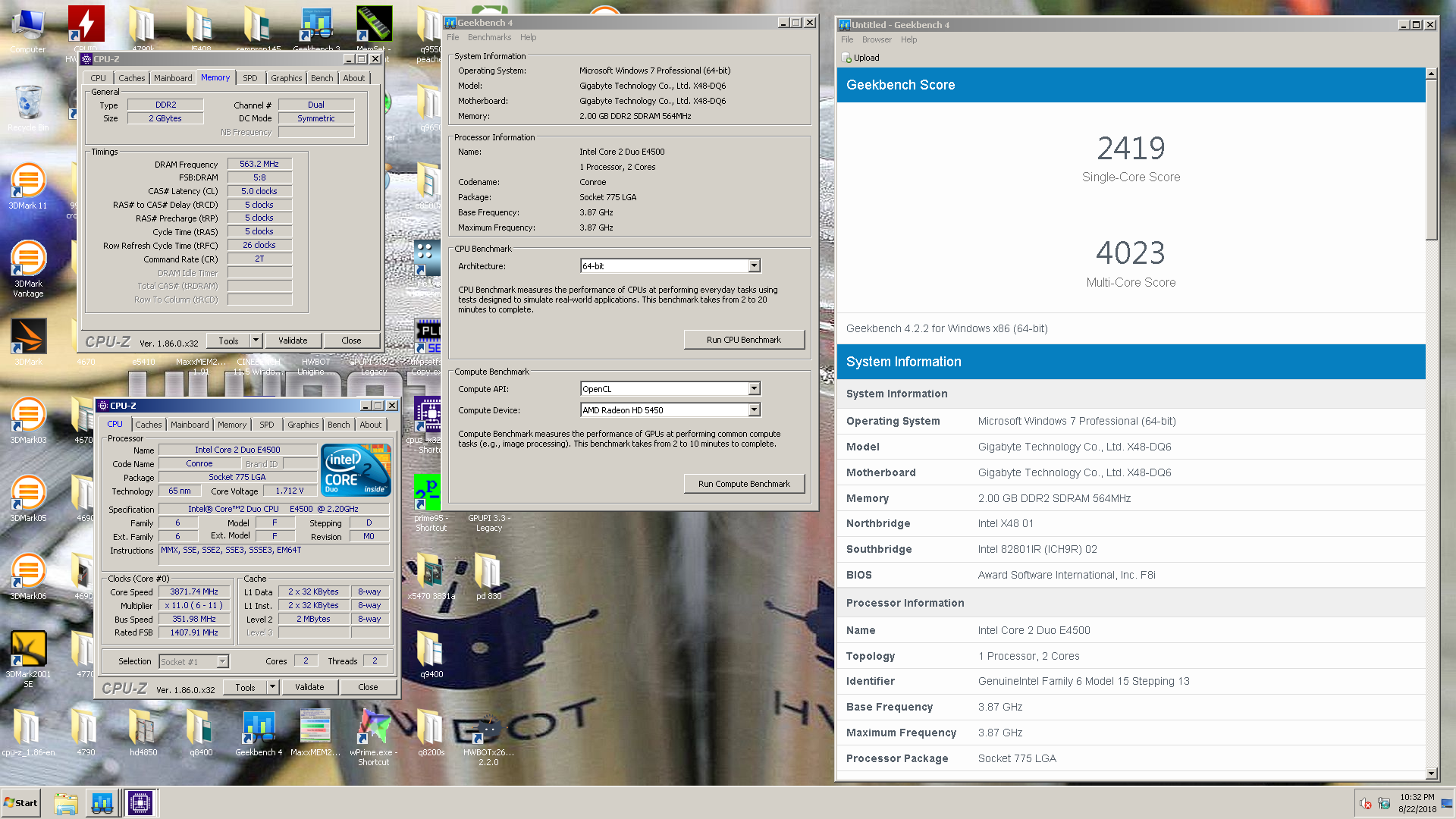Launch the 3DMark06 shortcut
The height and width of the screenshot is (819, 1456).
(28, 577)
